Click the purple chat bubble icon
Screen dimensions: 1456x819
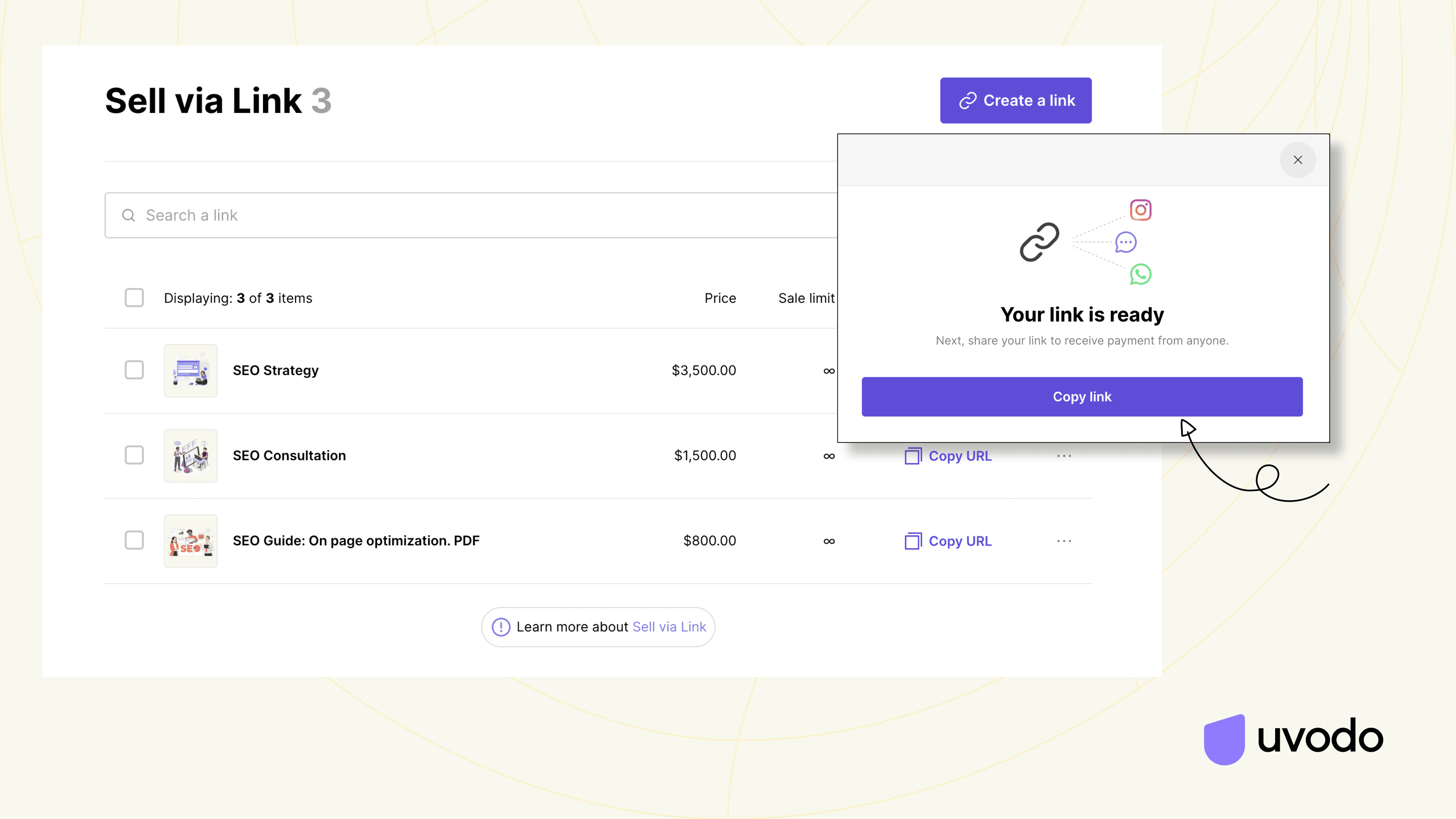coord(1125,242)
